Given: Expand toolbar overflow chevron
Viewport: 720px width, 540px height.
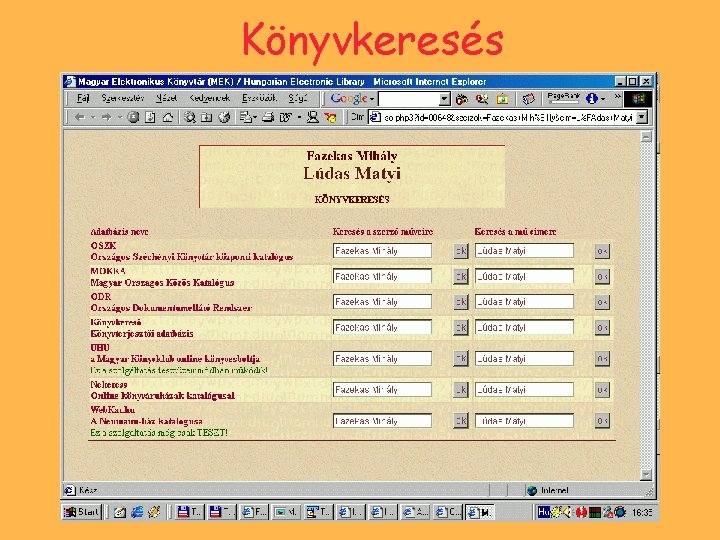Looking at the screenshot, I should 617,97.
